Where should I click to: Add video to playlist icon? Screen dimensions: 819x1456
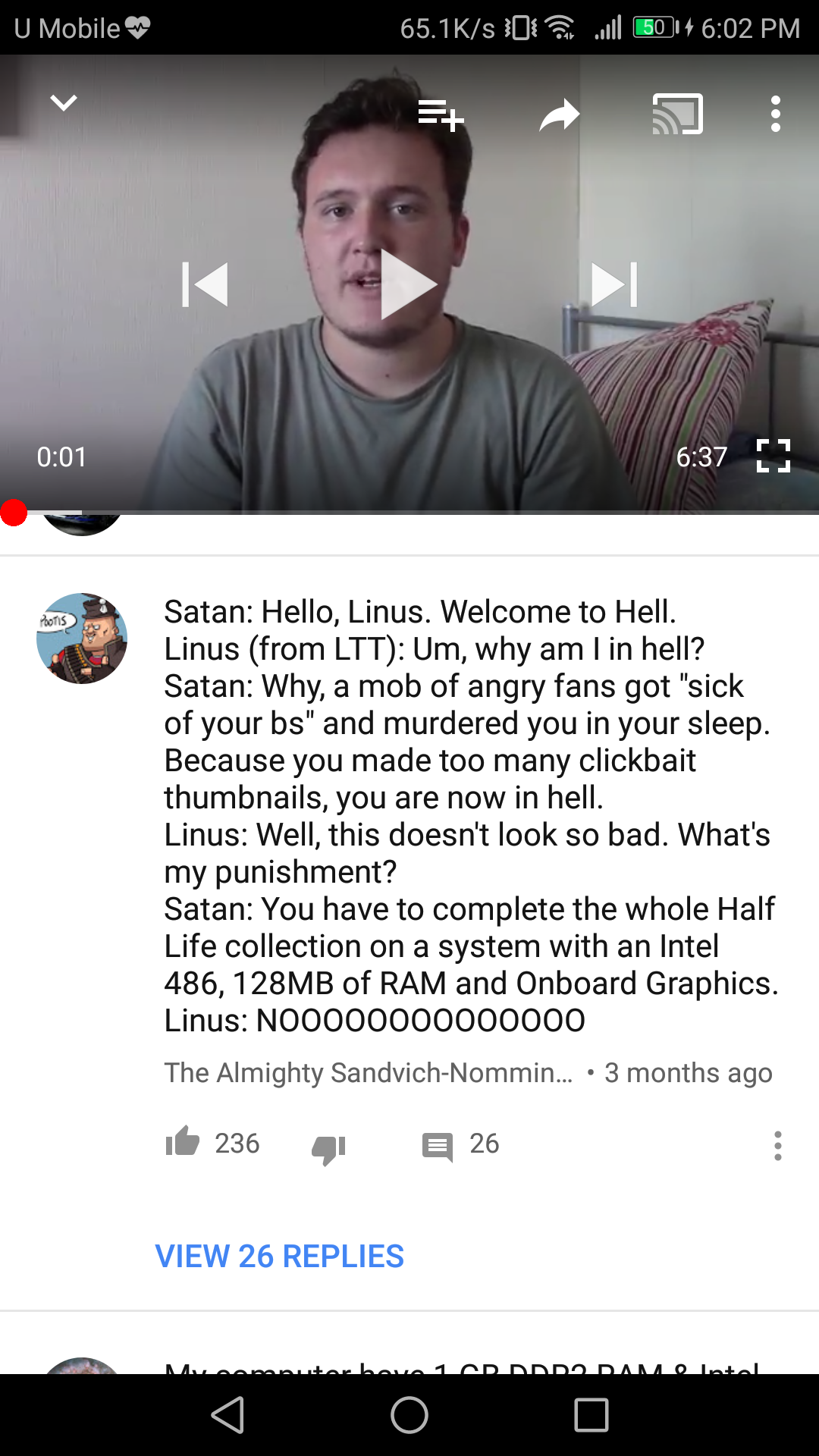441,115
